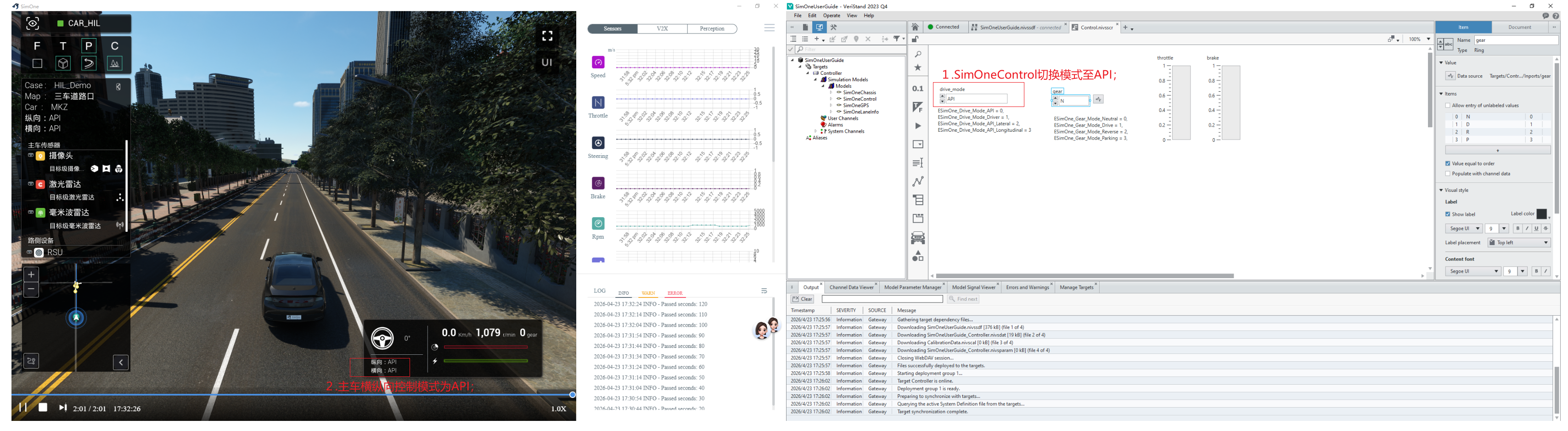Switch to the Perception tab in SimOne
The image size is (1568, 431).
(712, 28)
